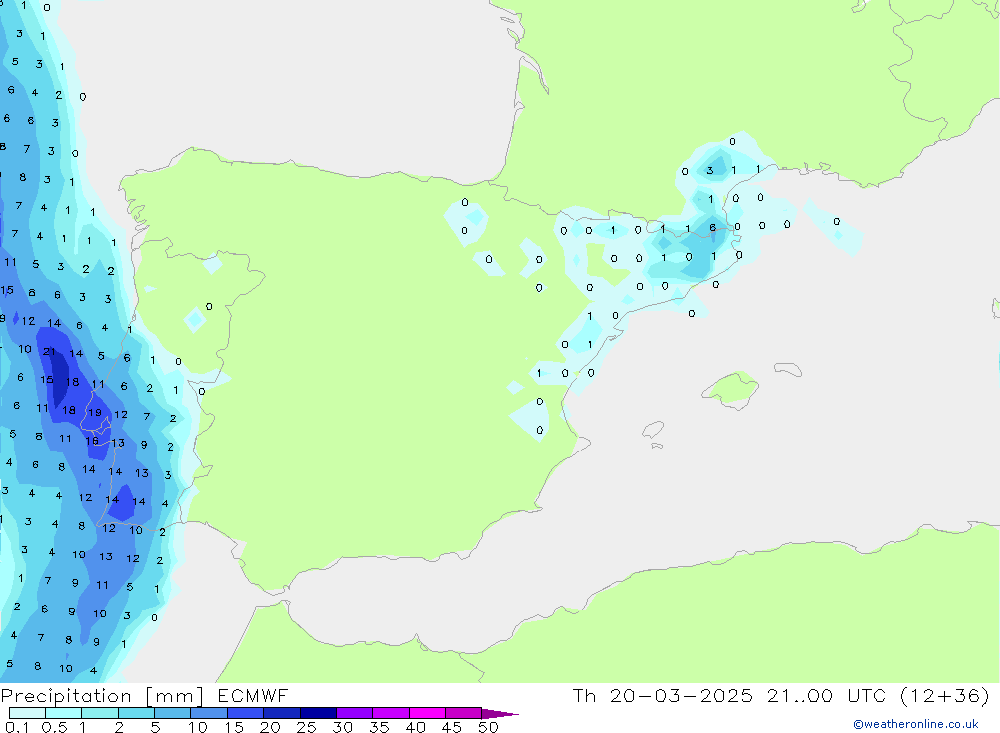
Task: Click the Ibiza island outline
Action: 654,430
